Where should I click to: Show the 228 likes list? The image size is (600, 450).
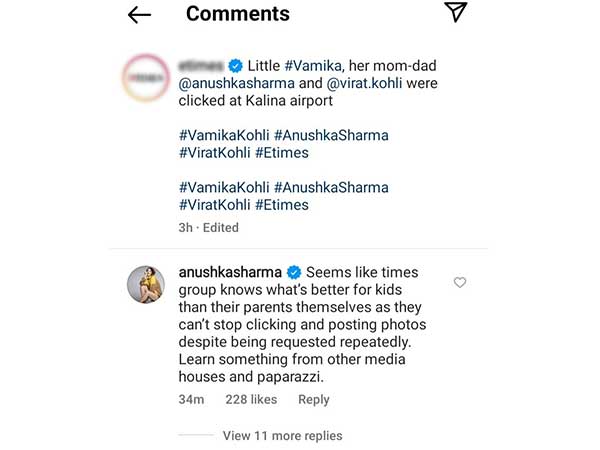[251, 399]
